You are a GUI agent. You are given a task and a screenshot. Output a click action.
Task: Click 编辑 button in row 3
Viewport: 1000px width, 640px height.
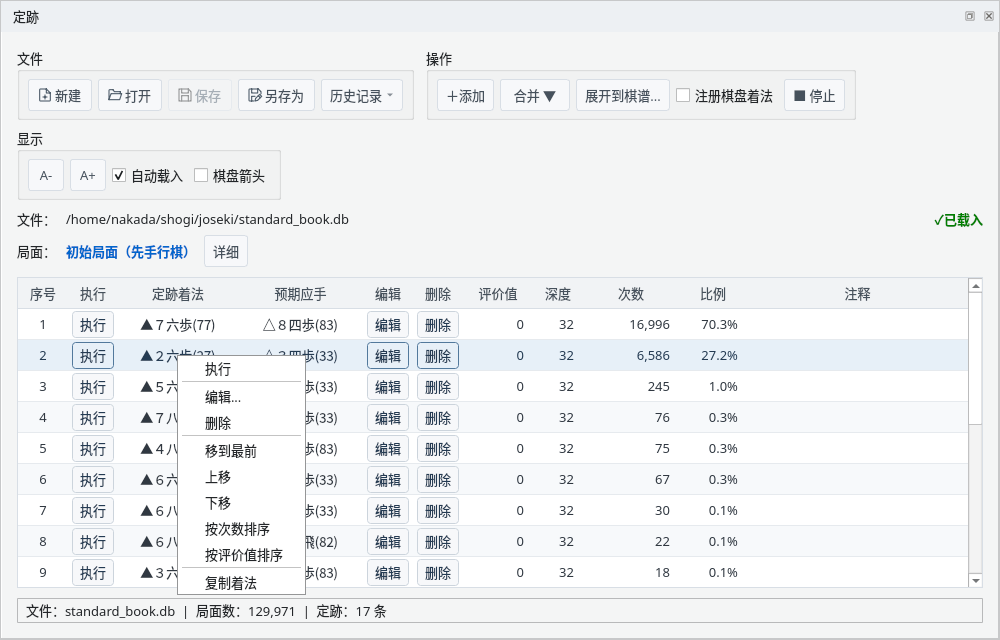388,387
